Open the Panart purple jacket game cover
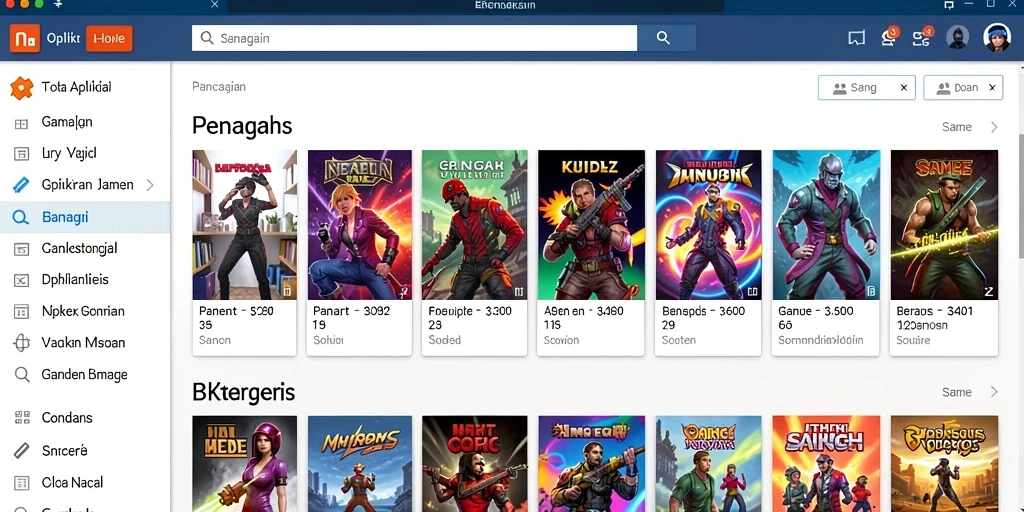This screenshot has width=1024, height=512. (x=360, y=225)
